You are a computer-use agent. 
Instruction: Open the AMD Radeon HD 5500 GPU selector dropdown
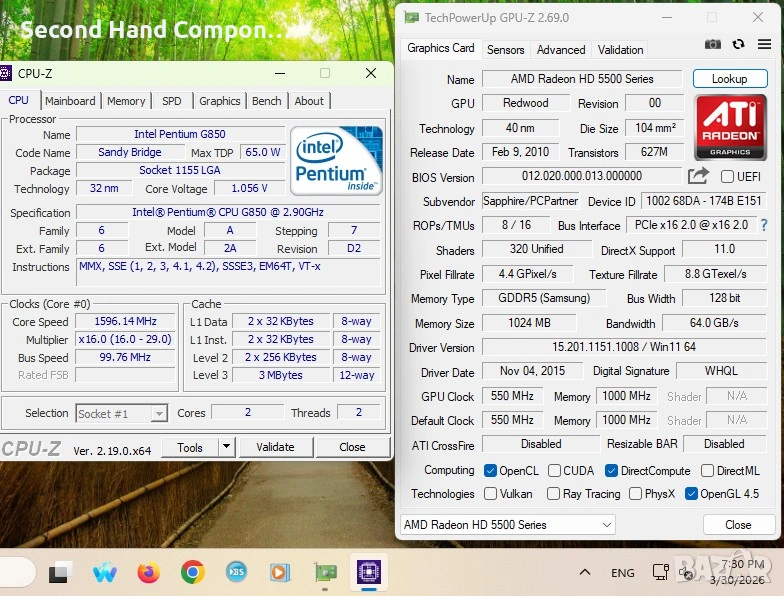(508, 525)
